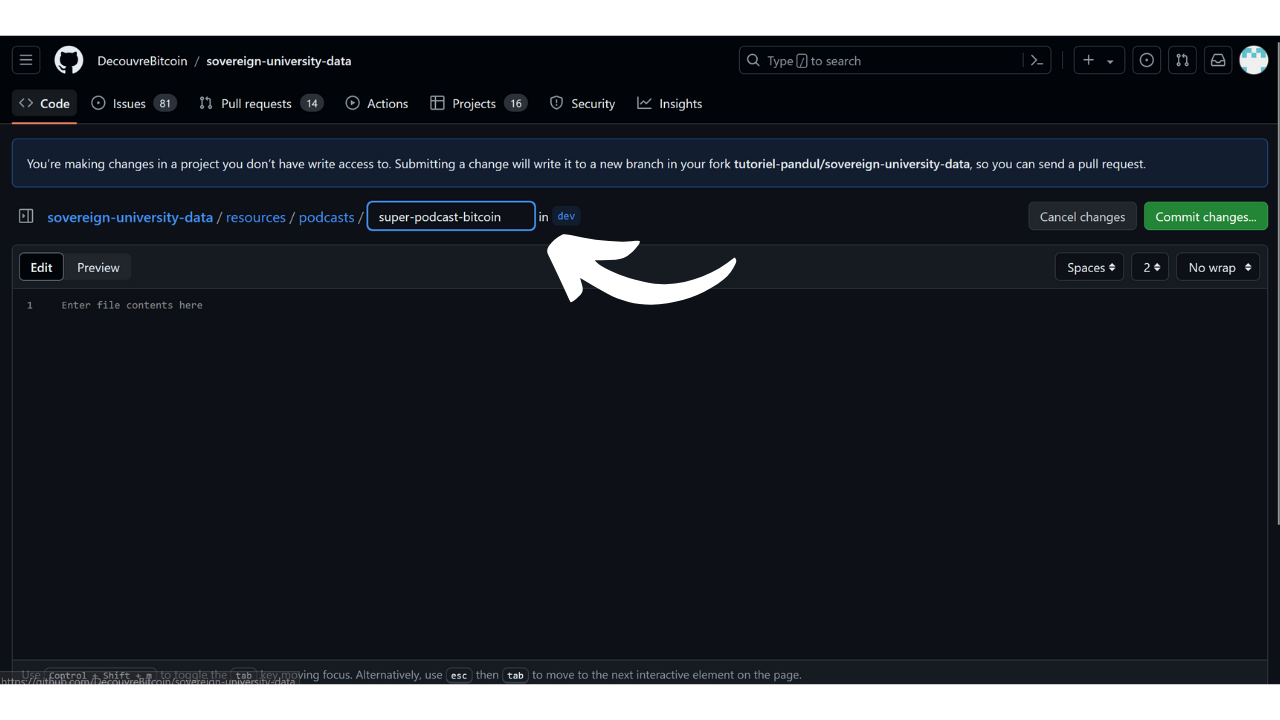The width and height of the screenshot is (1280, 720).
Task: Open the notifications inbox
Action: [1218, 61]
